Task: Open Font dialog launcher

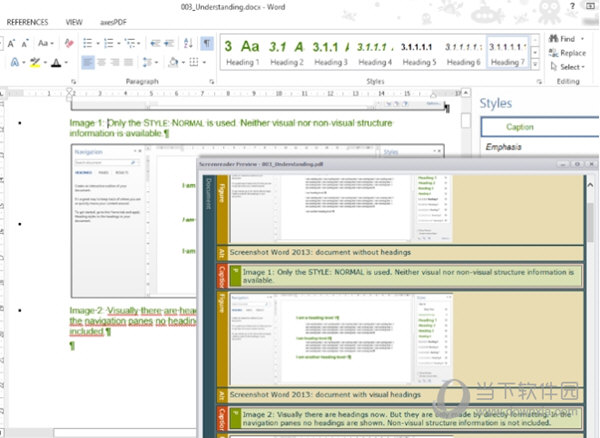Action: click(73, 81)
